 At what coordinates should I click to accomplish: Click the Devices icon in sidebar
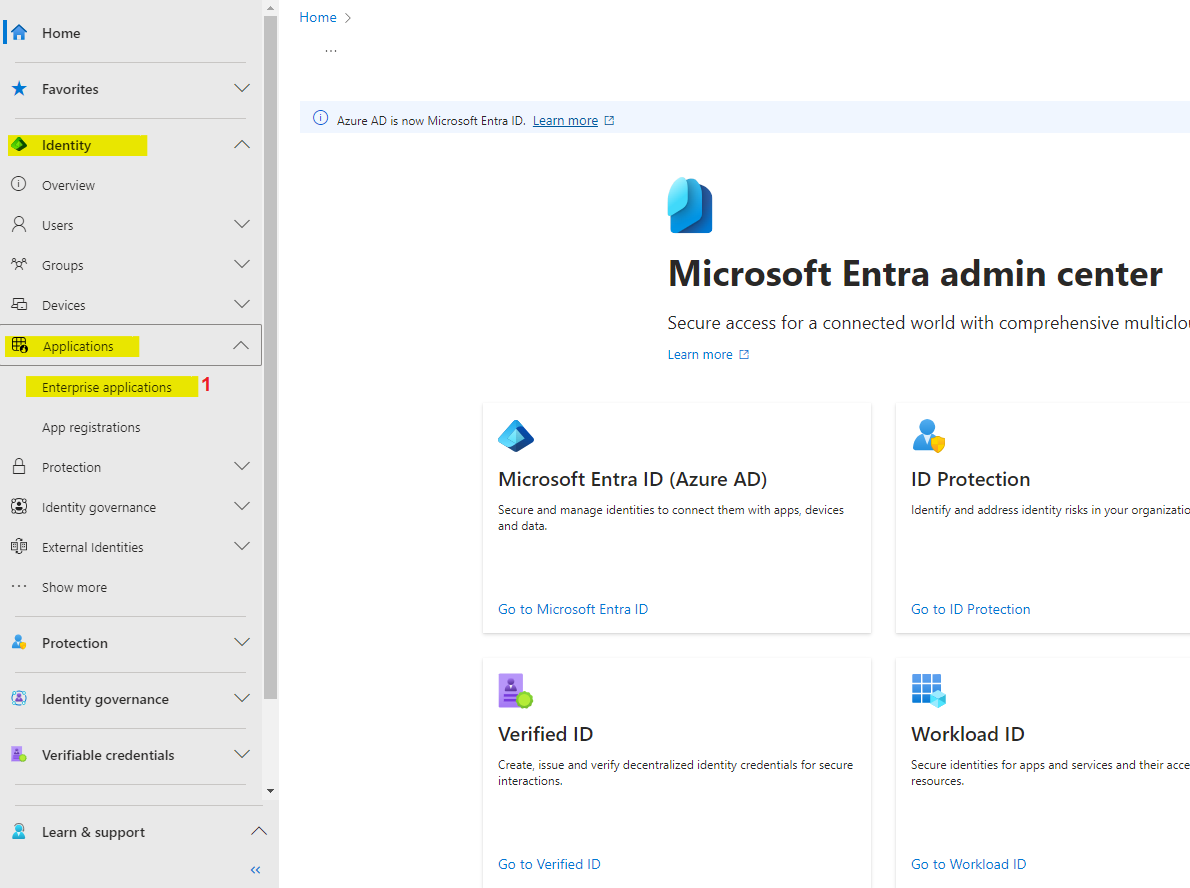click(18, 305)
